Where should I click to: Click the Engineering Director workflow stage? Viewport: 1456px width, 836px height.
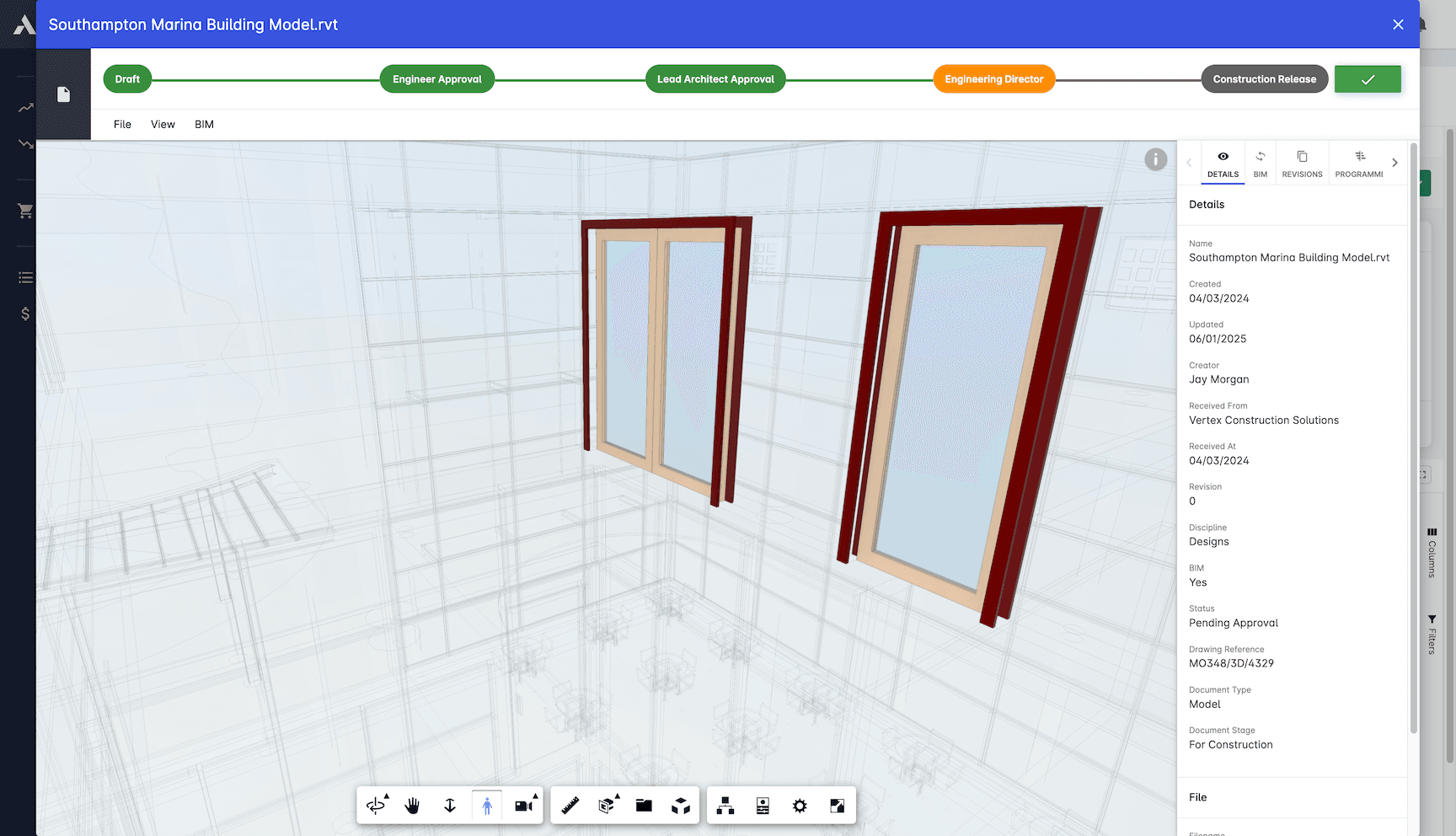pos(993,78)
